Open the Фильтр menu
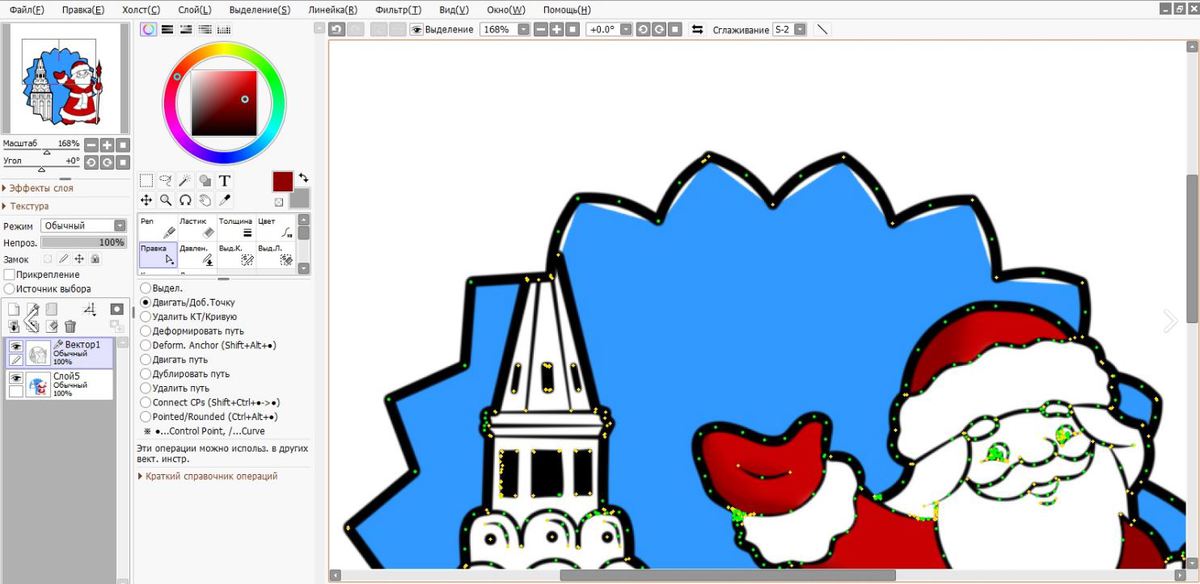 coord(398,10)
